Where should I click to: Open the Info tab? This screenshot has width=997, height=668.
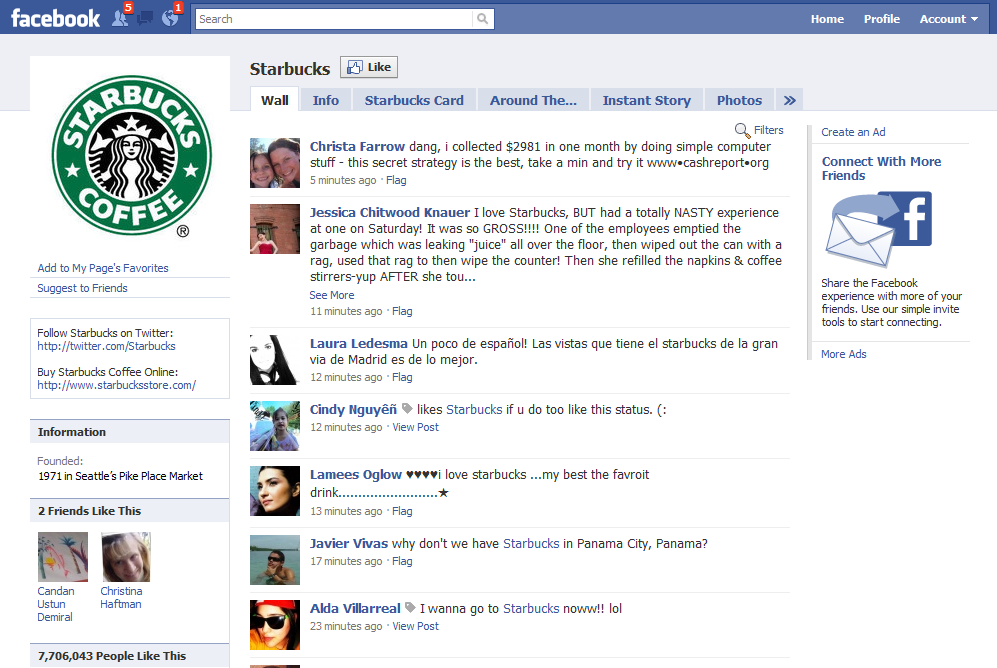pos(325,99)
